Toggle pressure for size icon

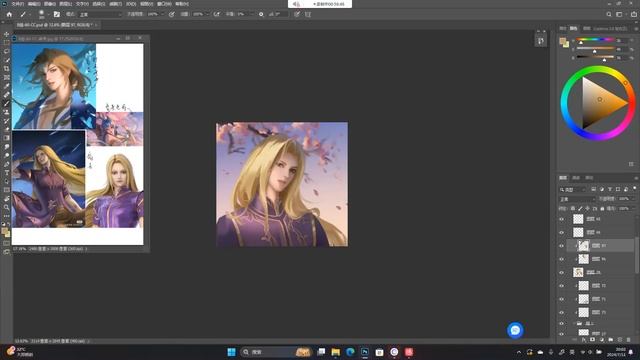[x=297, y=14]
